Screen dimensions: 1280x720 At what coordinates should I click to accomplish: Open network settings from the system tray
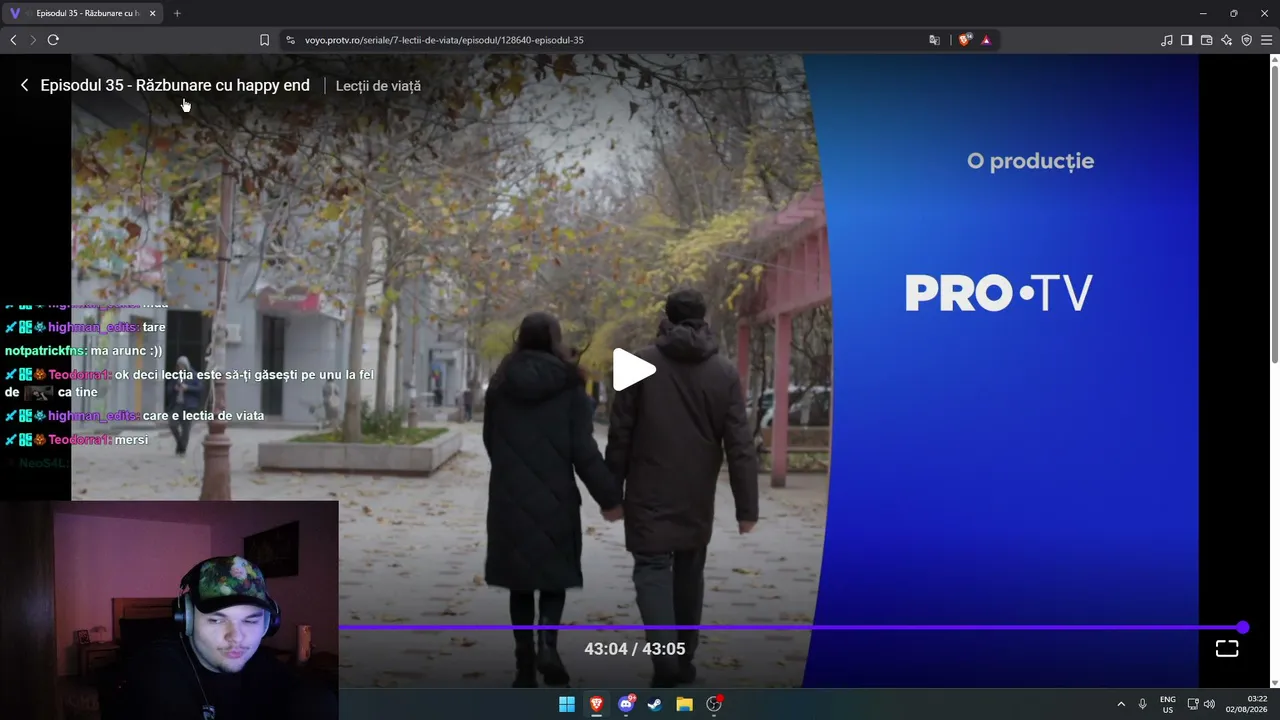click(x=1193, y=704)
